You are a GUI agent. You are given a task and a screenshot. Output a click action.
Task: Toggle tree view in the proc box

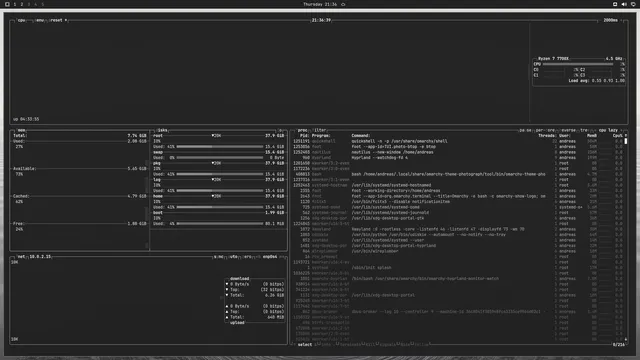[x=584, y=130]
